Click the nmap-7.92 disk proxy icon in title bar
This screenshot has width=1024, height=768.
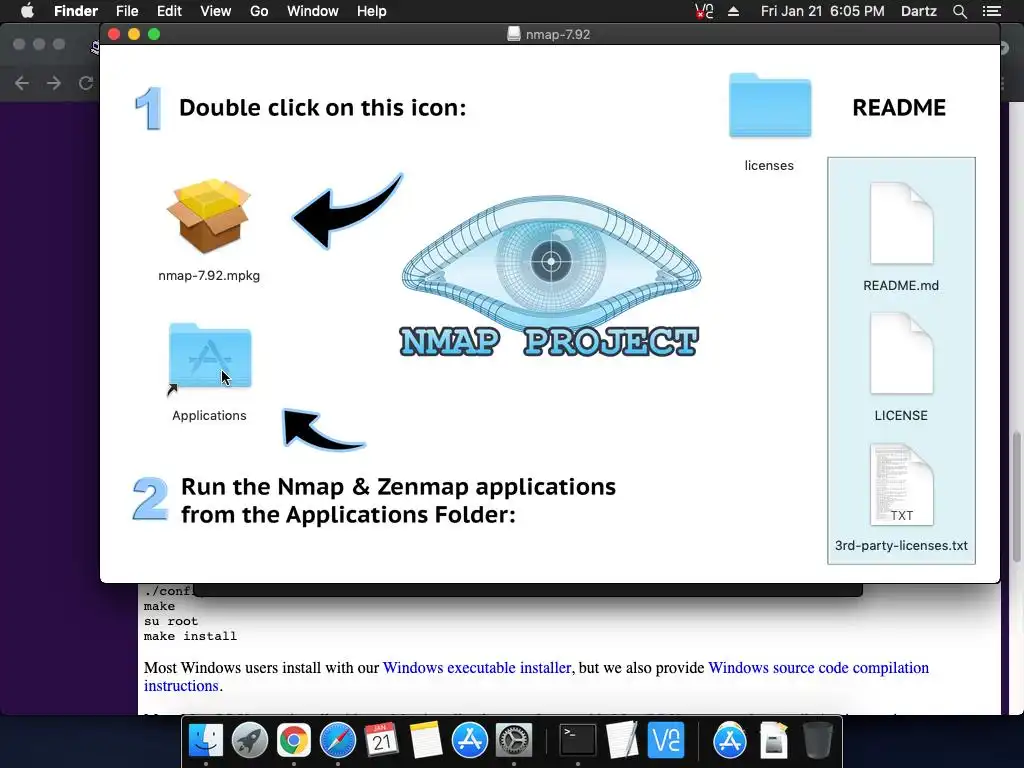coord(514,34)
